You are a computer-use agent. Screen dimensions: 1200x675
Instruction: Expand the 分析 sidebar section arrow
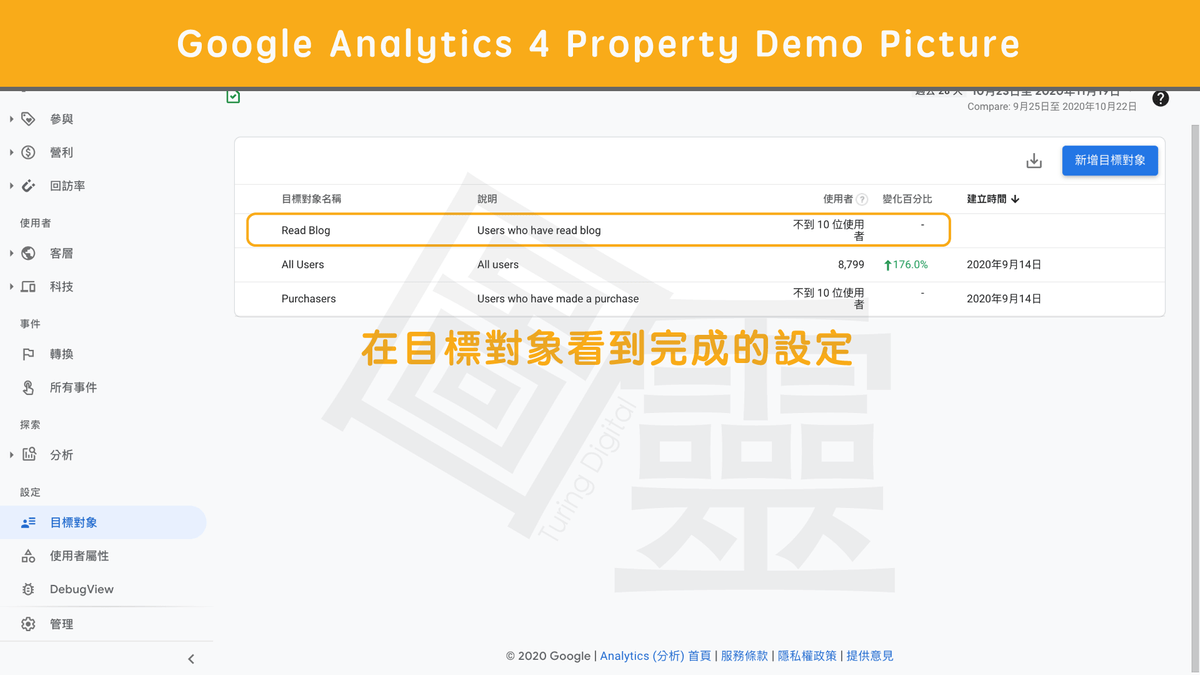12,455
